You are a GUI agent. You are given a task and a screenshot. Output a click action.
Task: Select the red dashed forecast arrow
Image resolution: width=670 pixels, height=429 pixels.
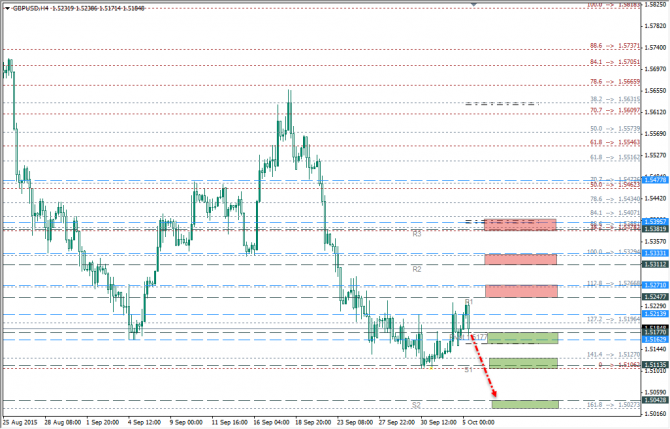click(482, 365)
